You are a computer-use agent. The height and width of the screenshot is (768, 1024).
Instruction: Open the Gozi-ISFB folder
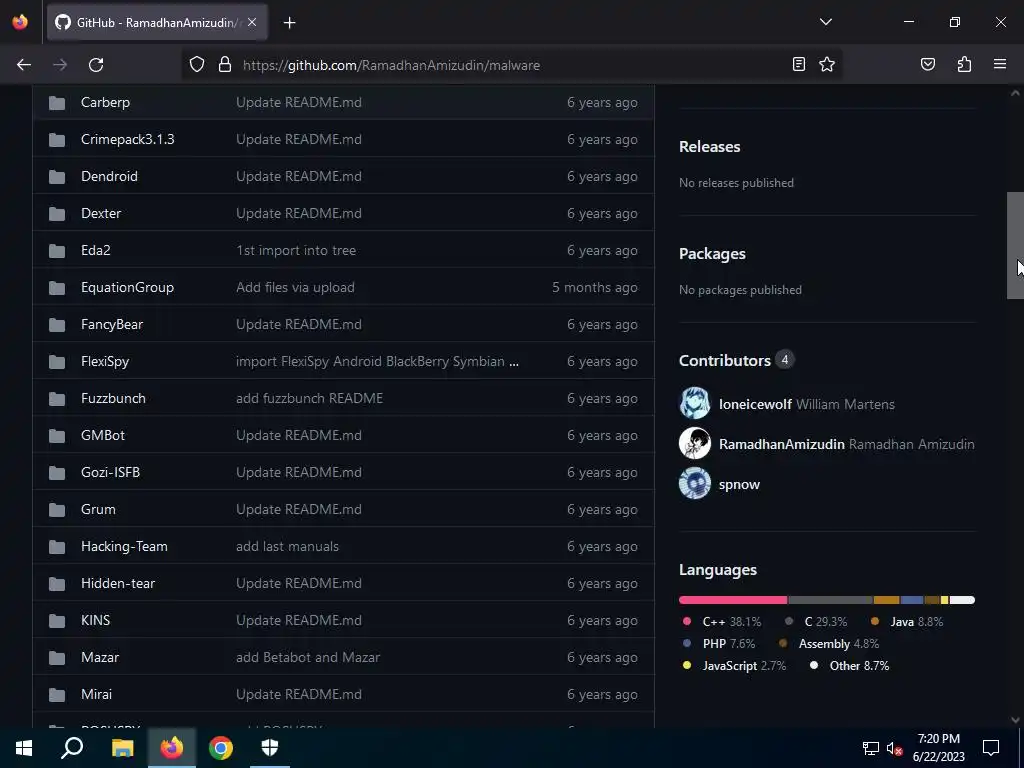point(110,472)
